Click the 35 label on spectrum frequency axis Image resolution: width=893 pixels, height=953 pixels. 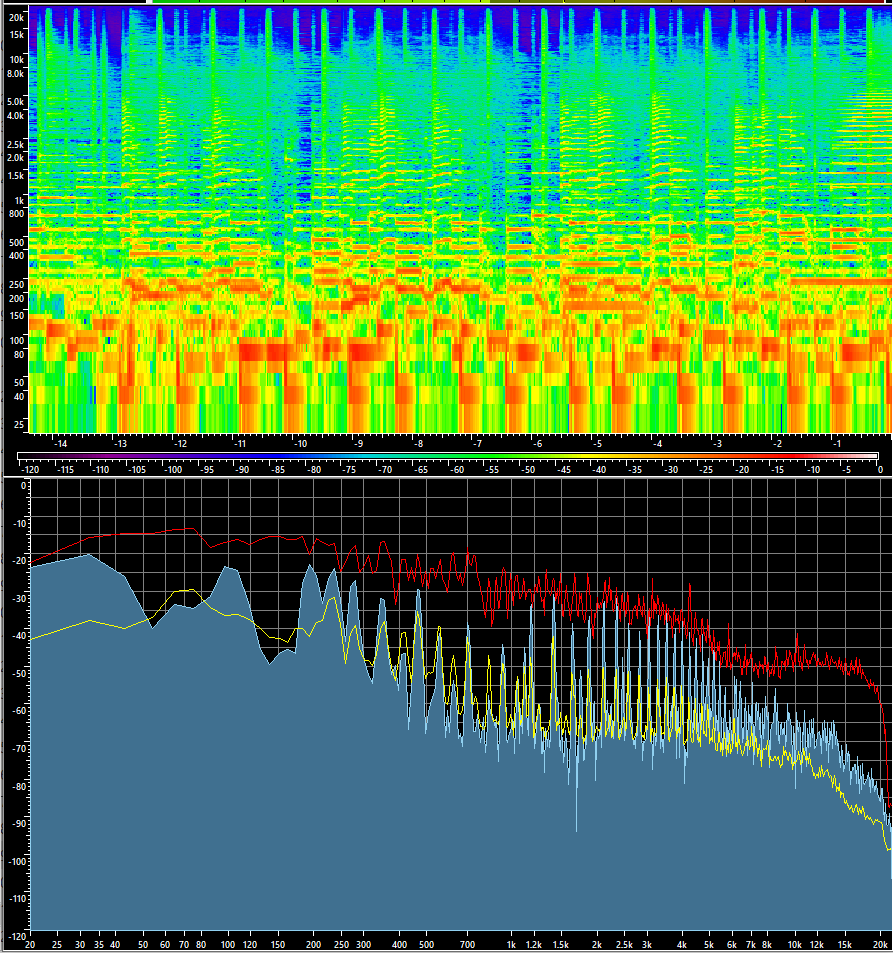click(x=99, y=945)
